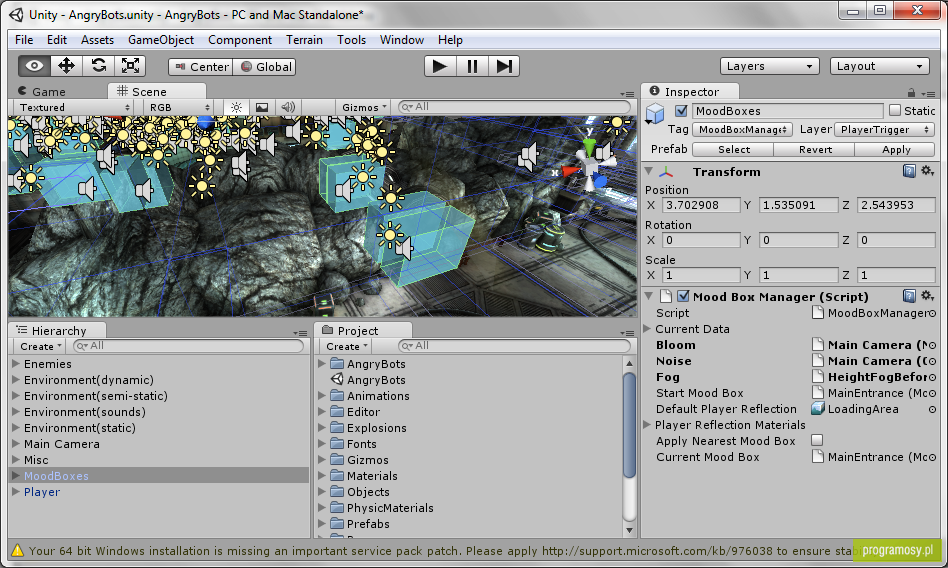Select Main Camera in Hierarchy
This screenshot has width=948, height=568.
62,444
